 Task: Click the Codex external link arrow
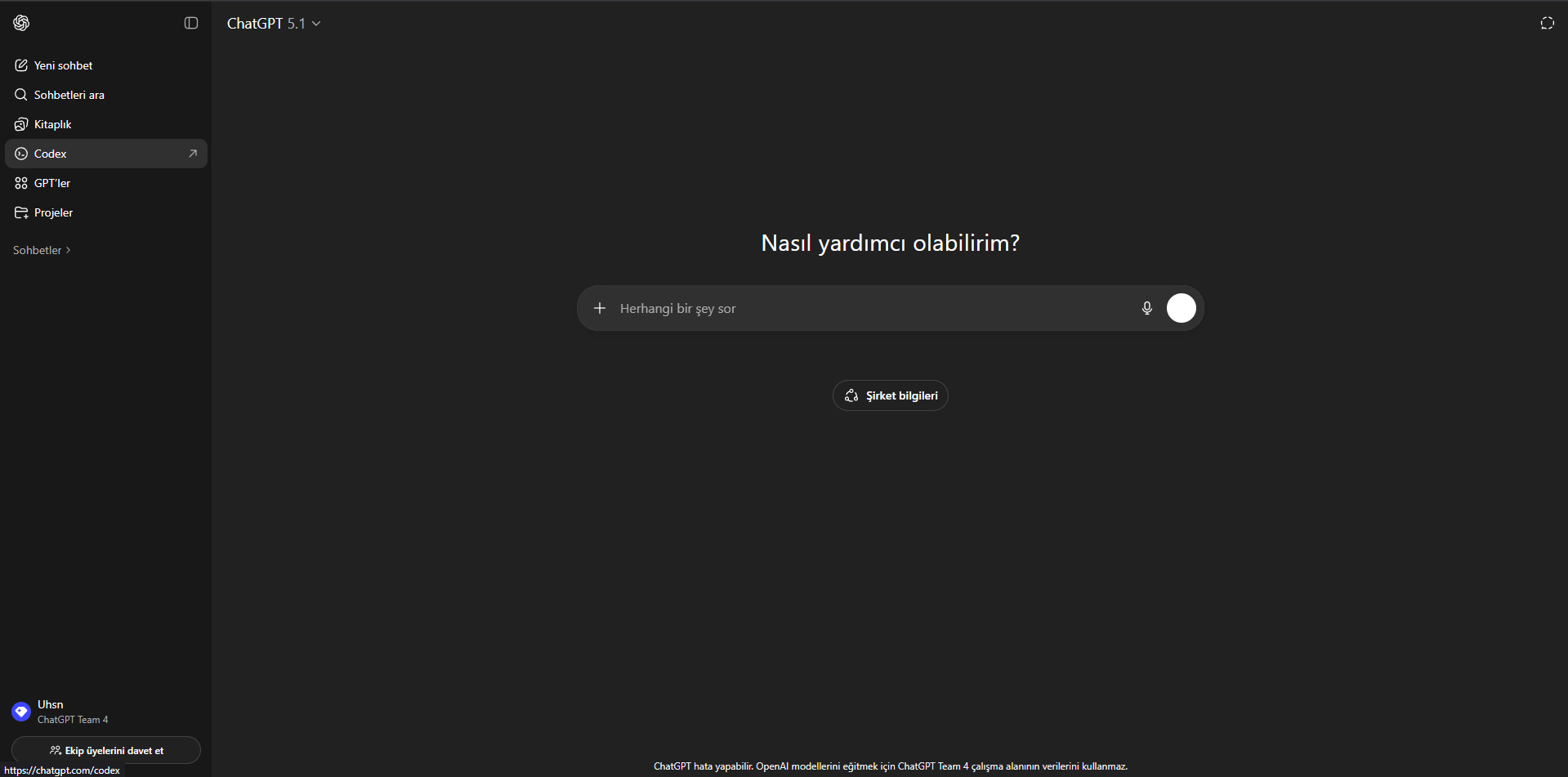[x=193, y=154]
